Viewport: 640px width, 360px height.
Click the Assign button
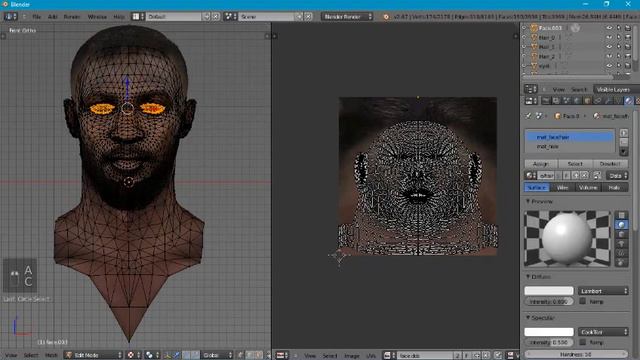tap(541, 164)
